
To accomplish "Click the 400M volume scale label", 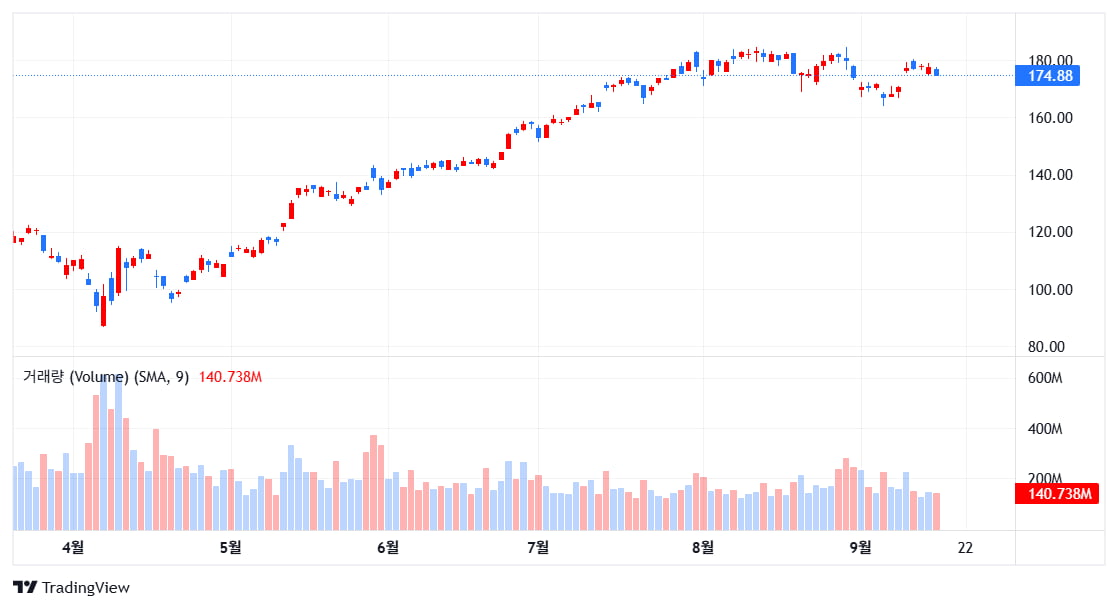I will [1045, 429].
